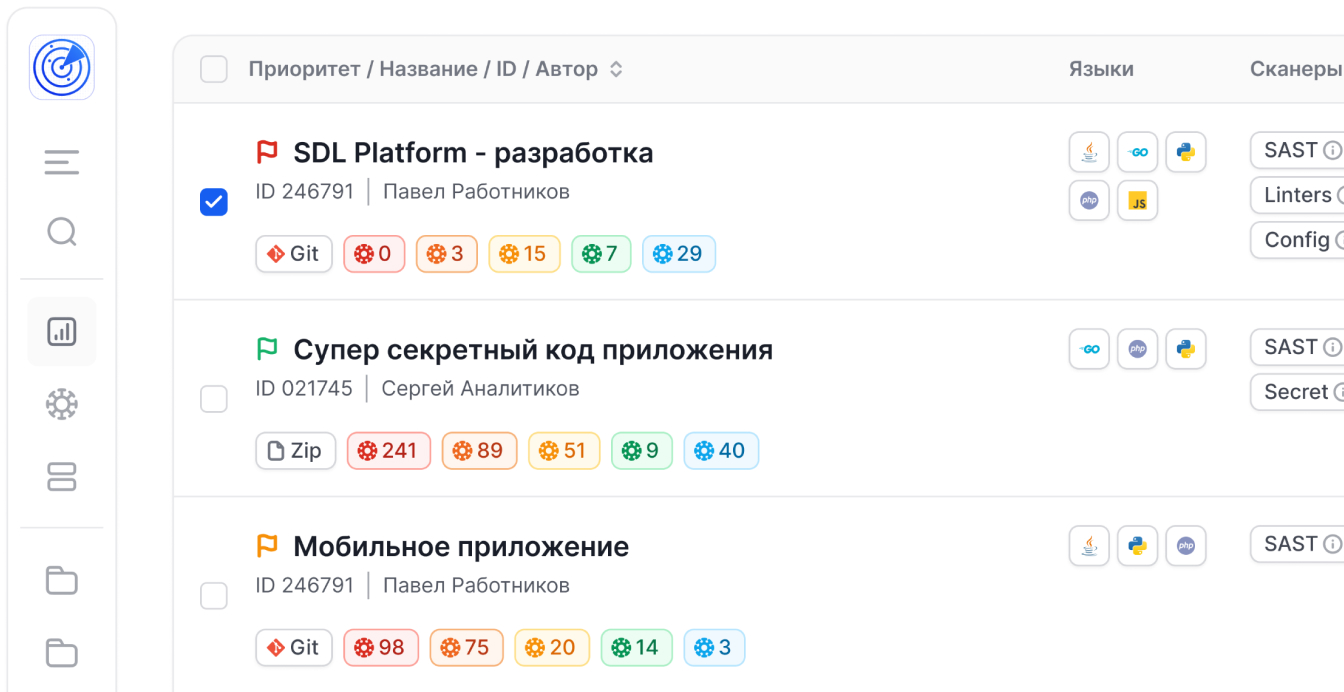This screenshot has width=1344, height=692.
Task: Click the red critical badge showing 241
Action: tap(388, 451)
